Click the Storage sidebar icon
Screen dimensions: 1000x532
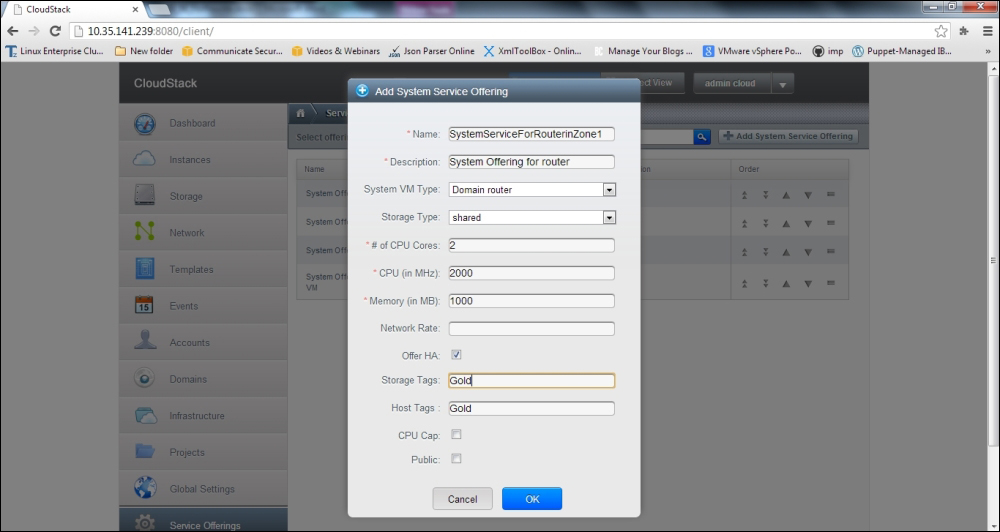point(145,196)
